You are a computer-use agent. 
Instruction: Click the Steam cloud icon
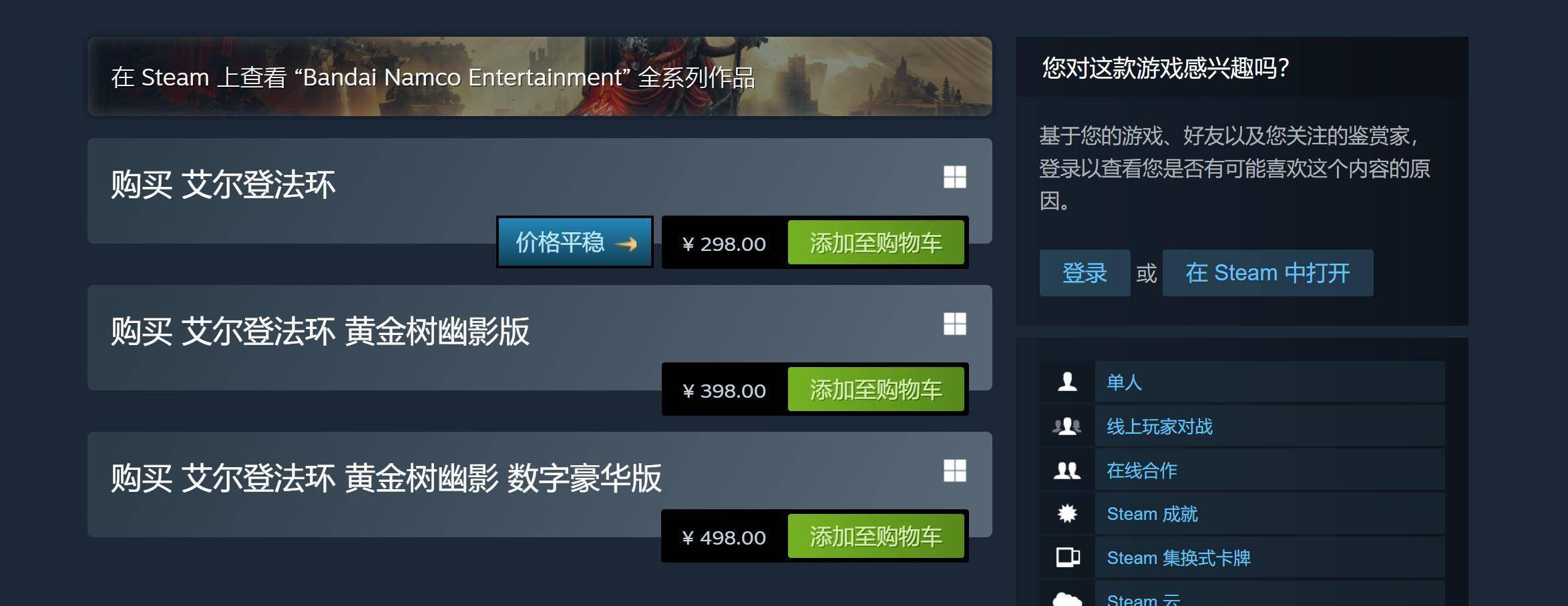(1067, 599)
